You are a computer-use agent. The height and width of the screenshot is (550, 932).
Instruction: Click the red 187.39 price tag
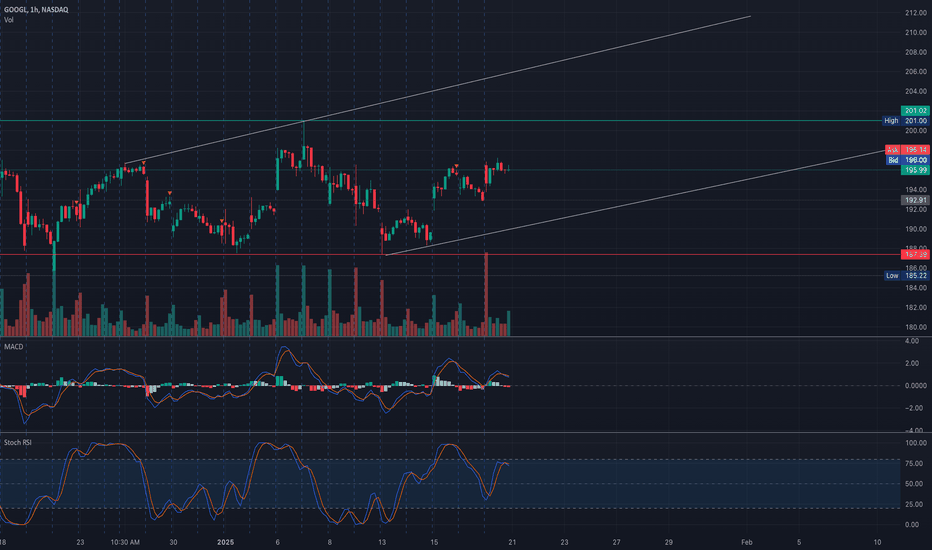[915, 254]
